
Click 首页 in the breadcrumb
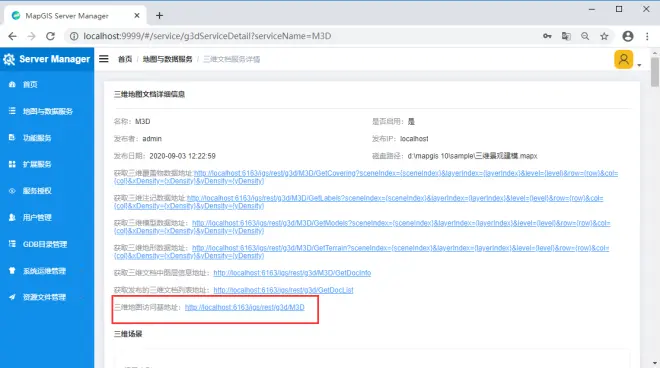pyautogui.click(x=125, y=59)
